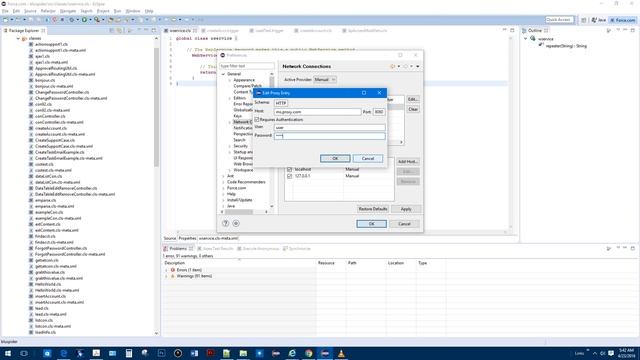Toggle the localhost bypass checkbox
The image size is (640, 360).
pyautogui.click(x=289, y=169)
